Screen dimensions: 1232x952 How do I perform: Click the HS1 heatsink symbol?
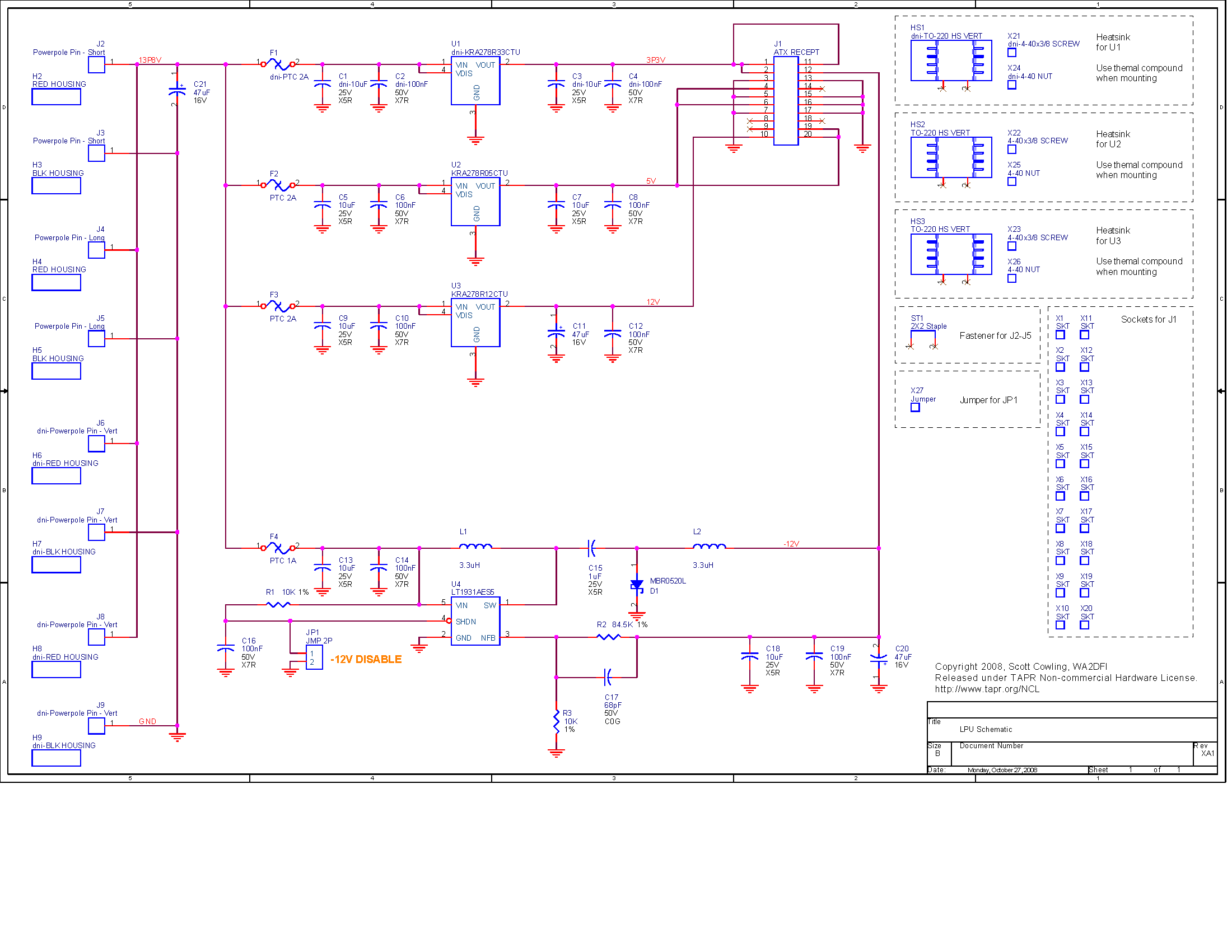(950, 60)
